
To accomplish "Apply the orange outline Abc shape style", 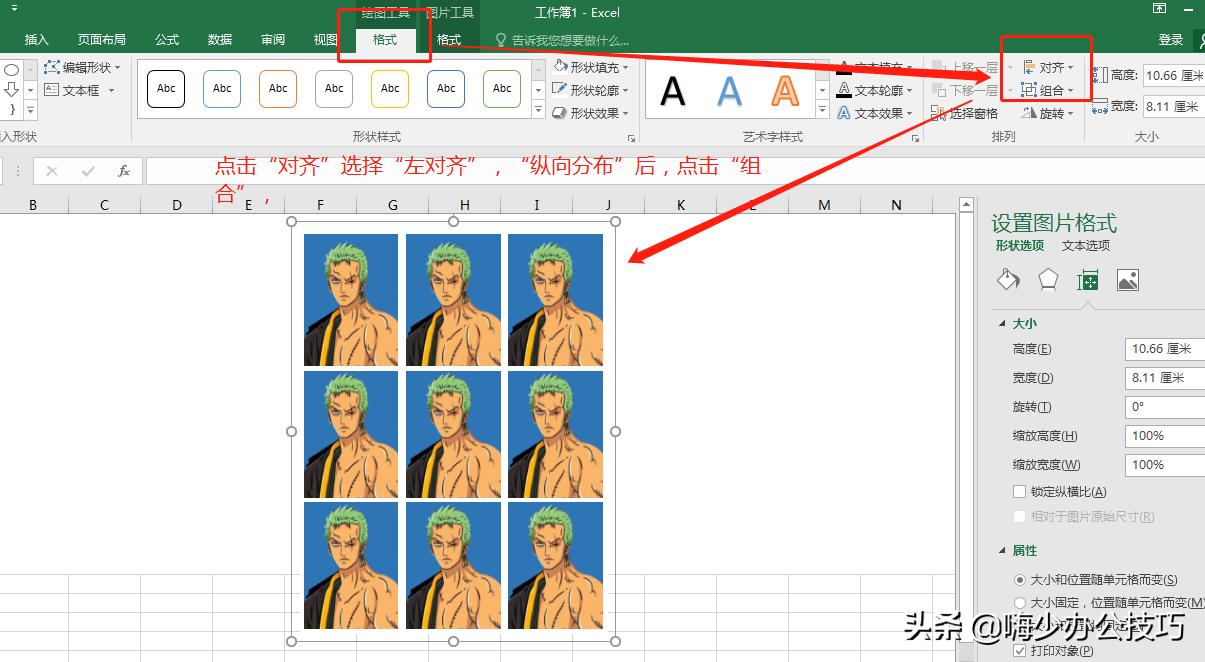I will click(x=278, y=89).
